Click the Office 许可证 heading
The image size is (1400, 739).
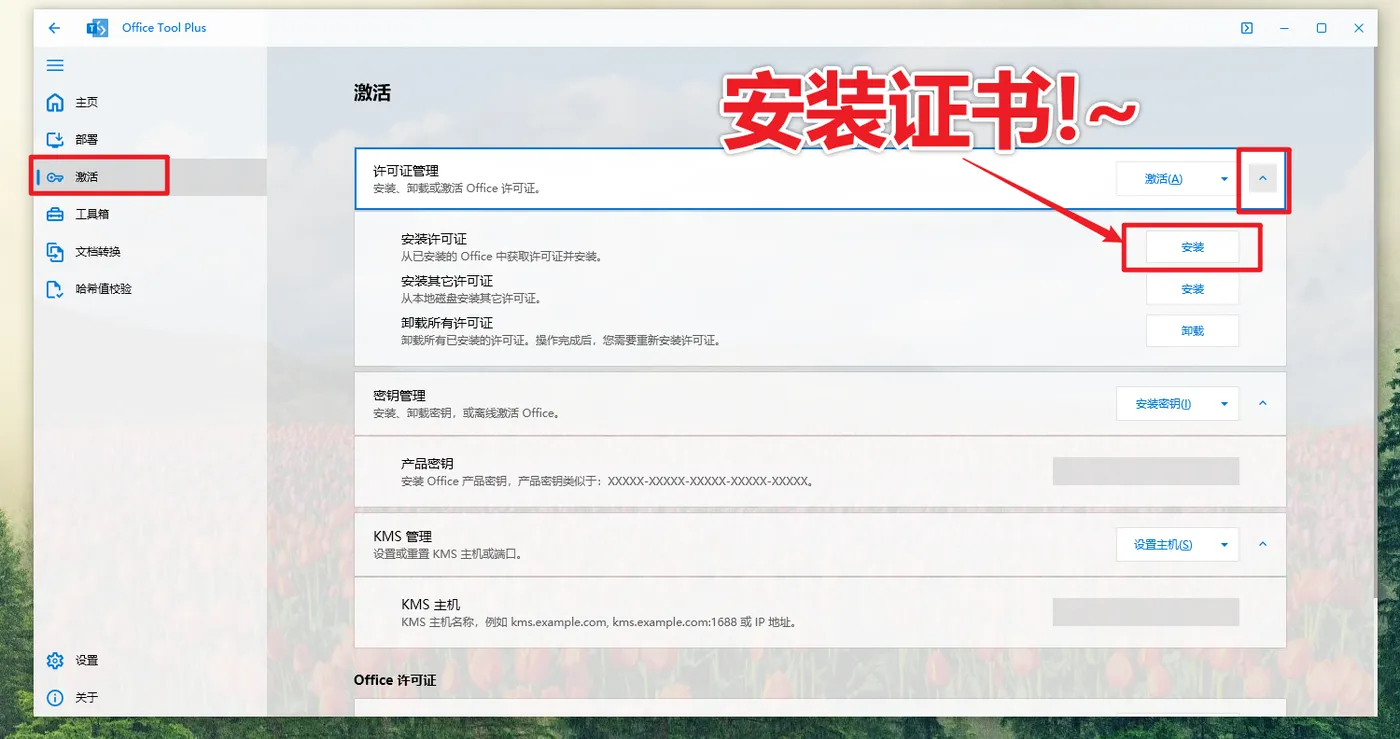(x=395, y=680)
